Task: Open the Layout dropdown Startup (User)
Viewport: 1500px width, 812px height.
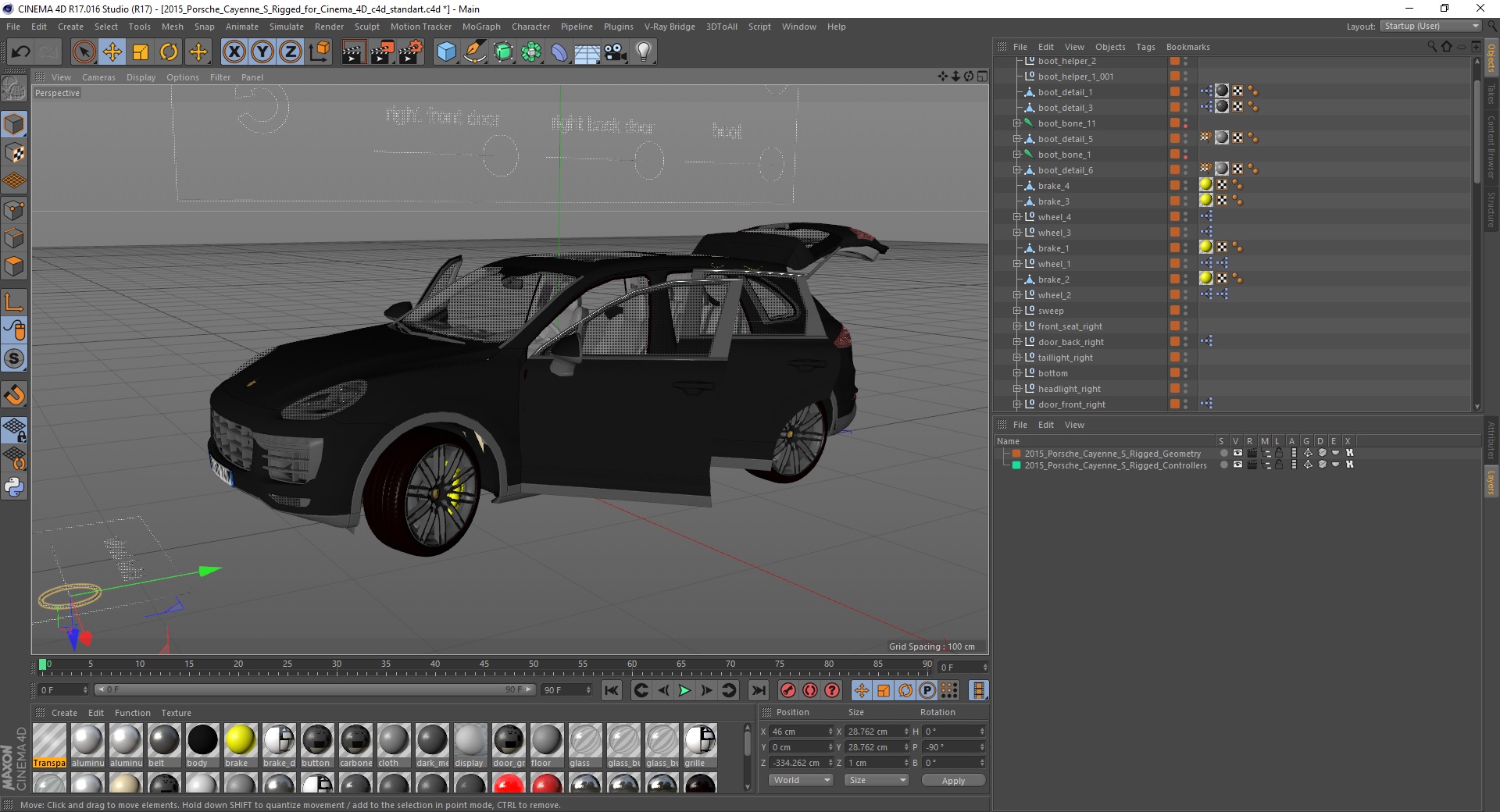Action: point(1430,26)
